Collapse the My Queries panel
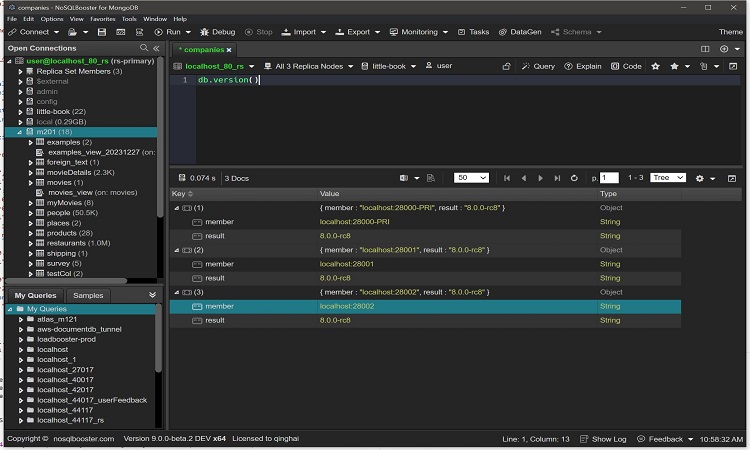 (152, 295)
